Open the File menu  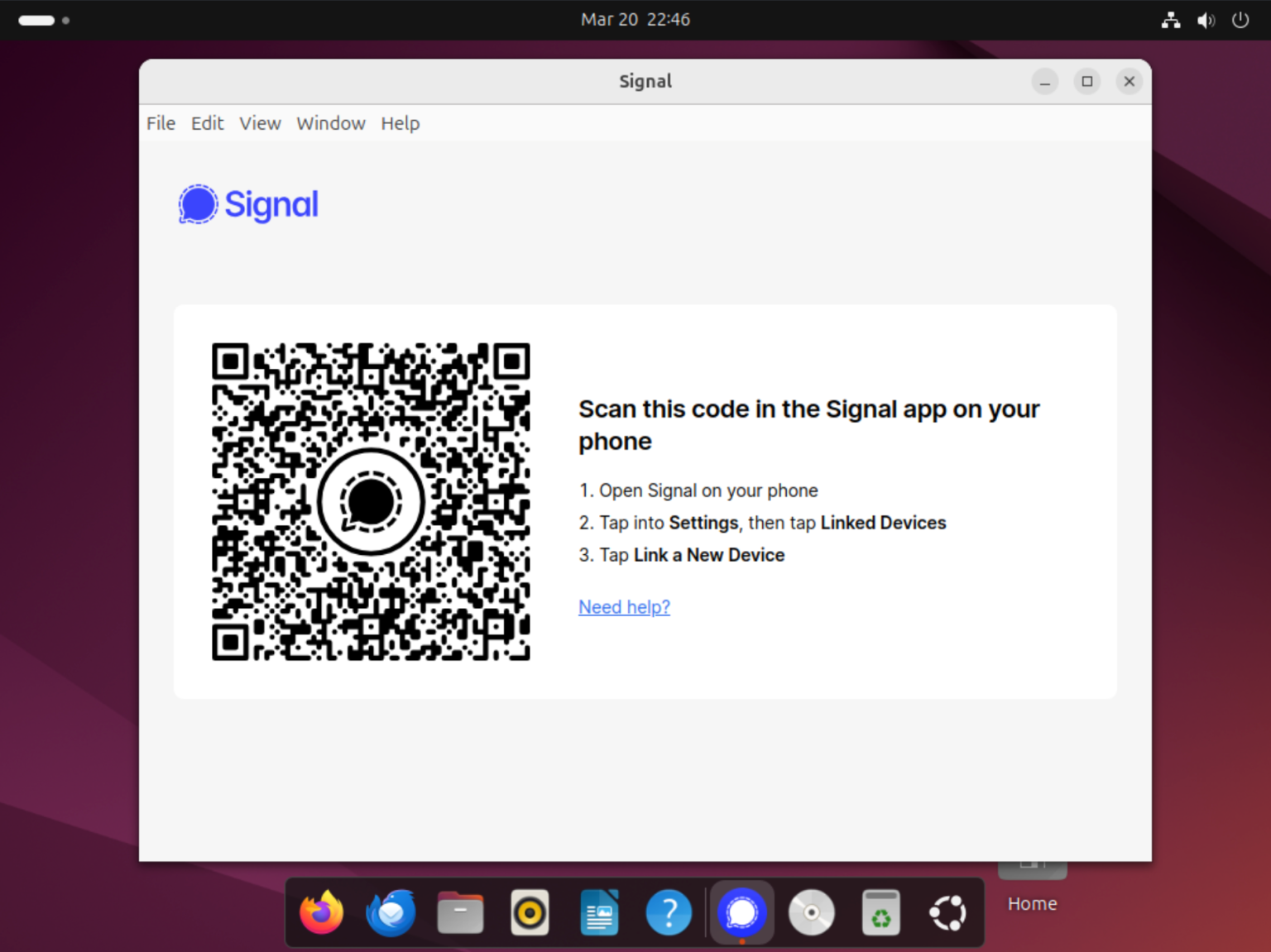[x=160, y=122]
